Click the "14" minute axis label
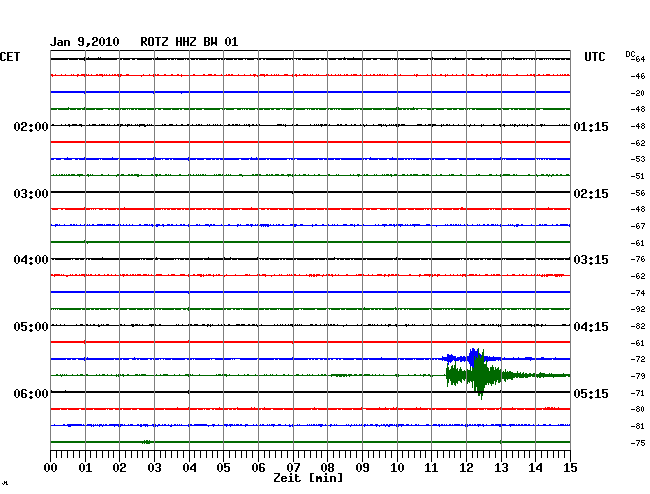The width and height of the screenshot is (650, 494). click(x=535, y=468)
